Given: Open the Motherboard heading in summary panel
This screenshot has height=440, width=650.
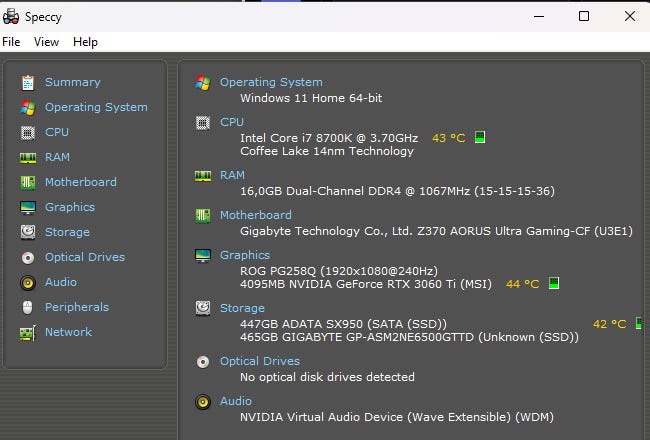Looking at the screenshot, I should click(255, 215).
